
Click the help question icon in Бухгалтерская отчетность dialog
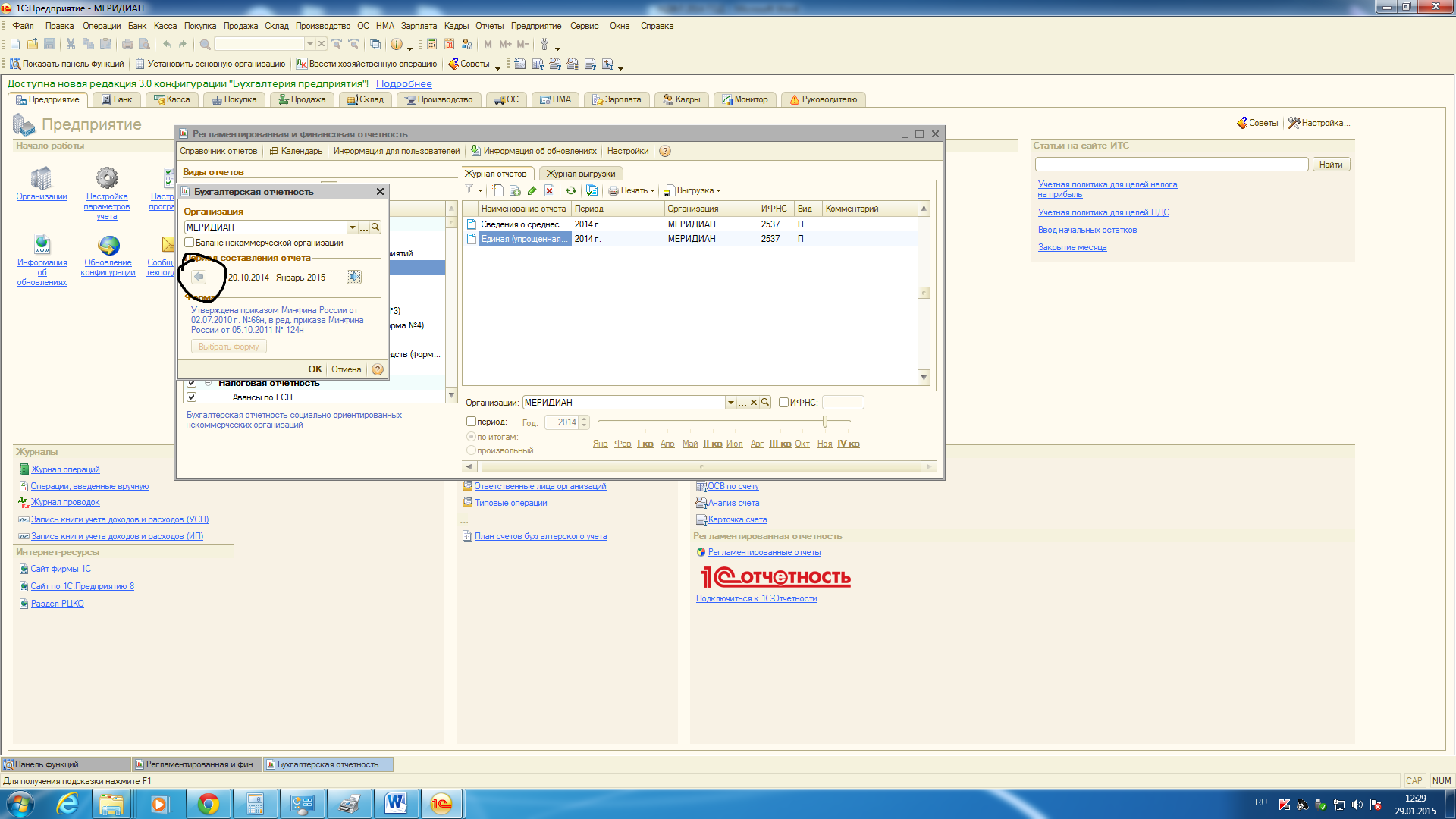pos(378,369)
